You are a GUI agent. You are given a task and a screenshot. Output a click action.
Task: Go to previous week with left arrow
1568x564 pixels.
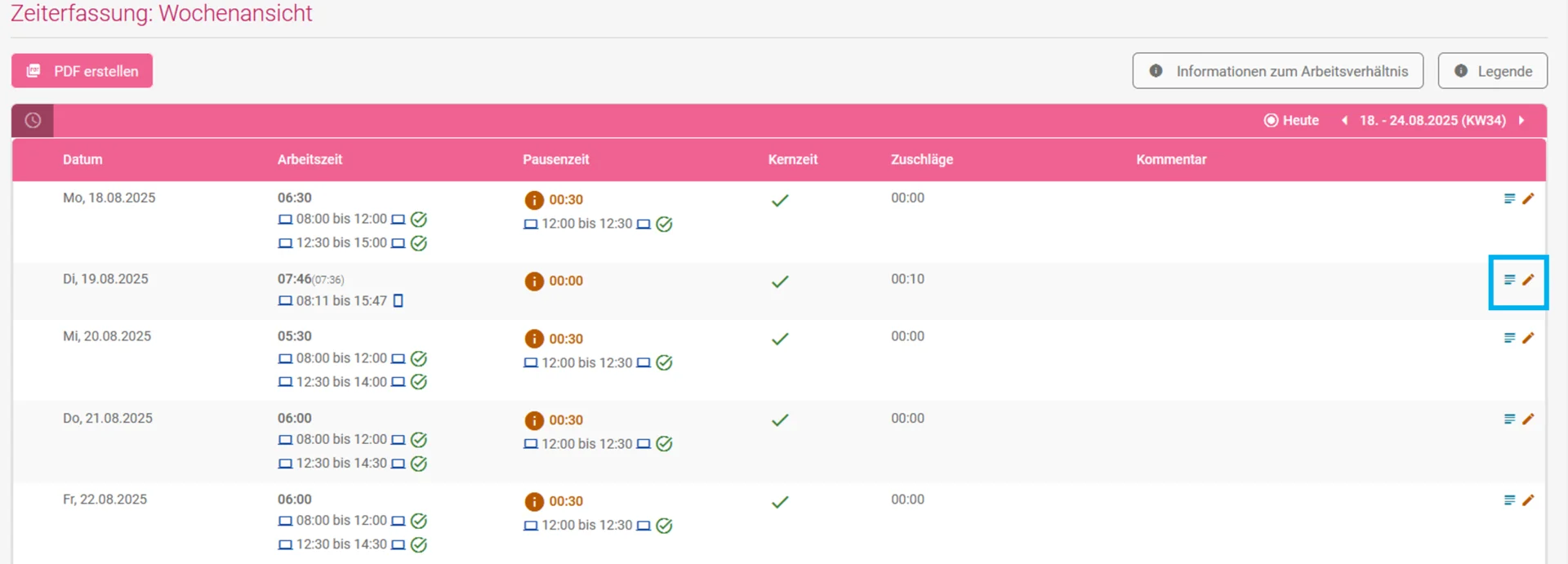pos(1344,120)
